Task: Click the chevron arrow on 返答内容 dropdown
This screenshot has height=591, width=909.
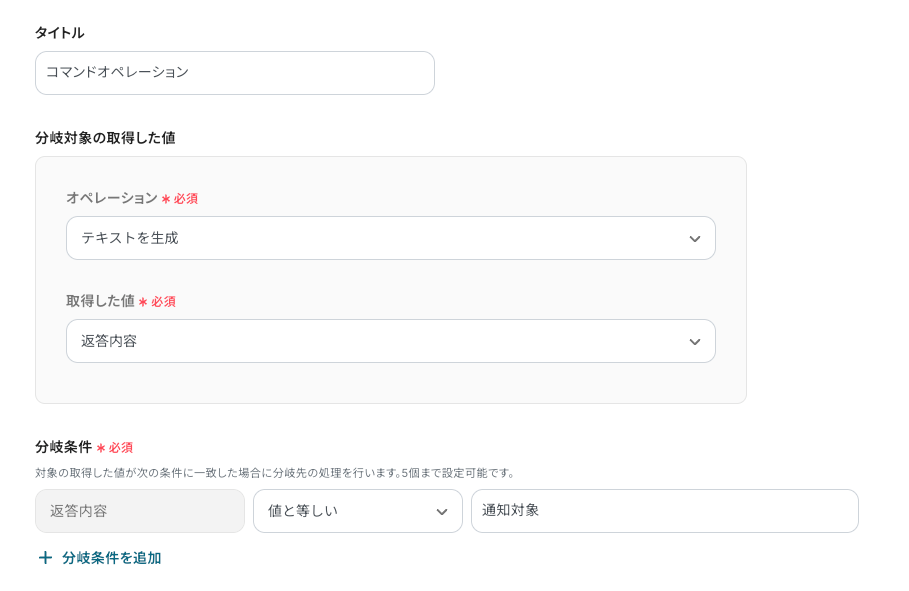Action: (694, 342)
